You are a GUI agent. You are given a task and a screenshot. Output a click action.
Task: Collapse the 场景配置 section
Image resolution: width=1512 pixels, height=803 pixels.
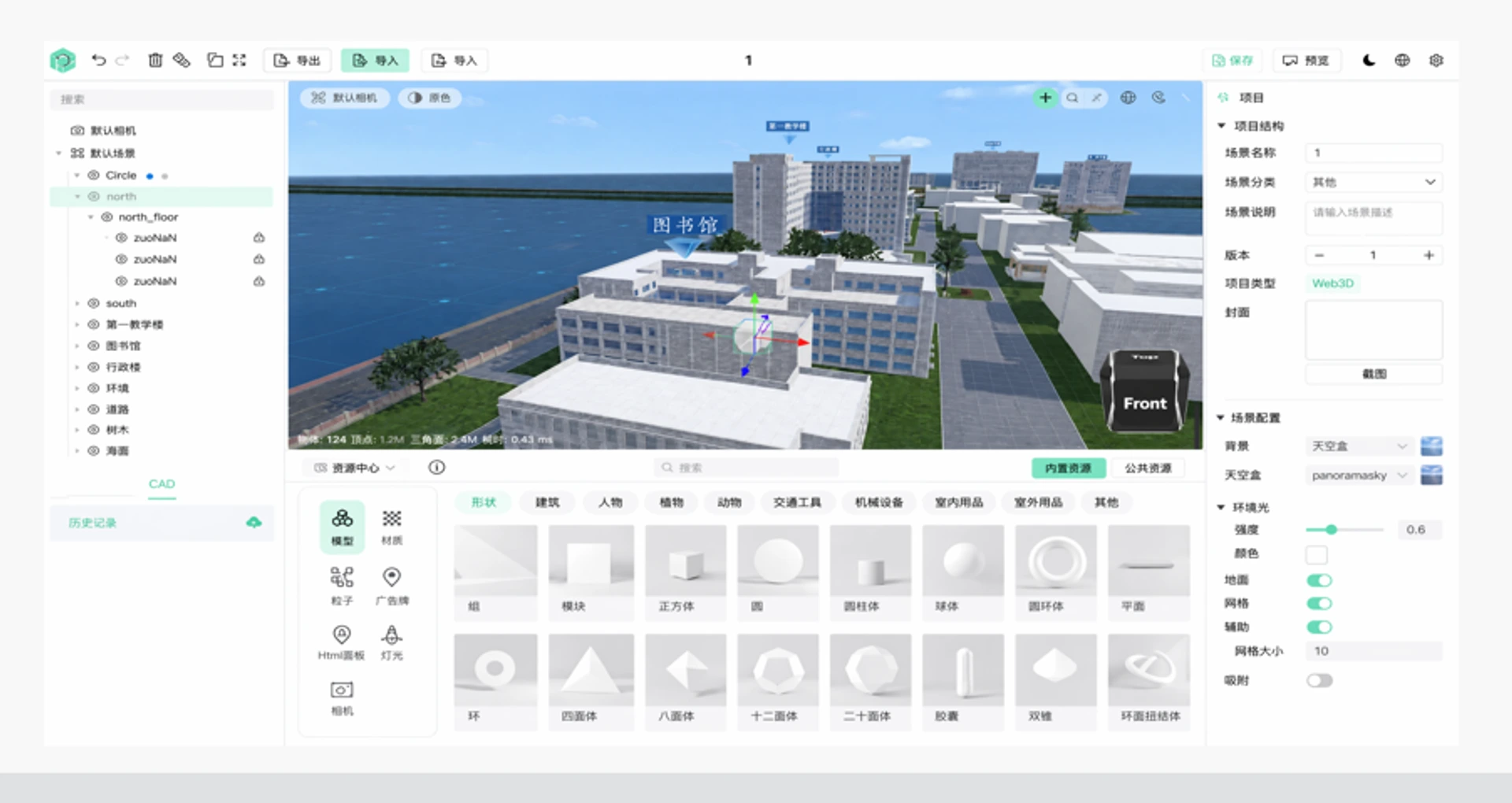click(1221, 417)
